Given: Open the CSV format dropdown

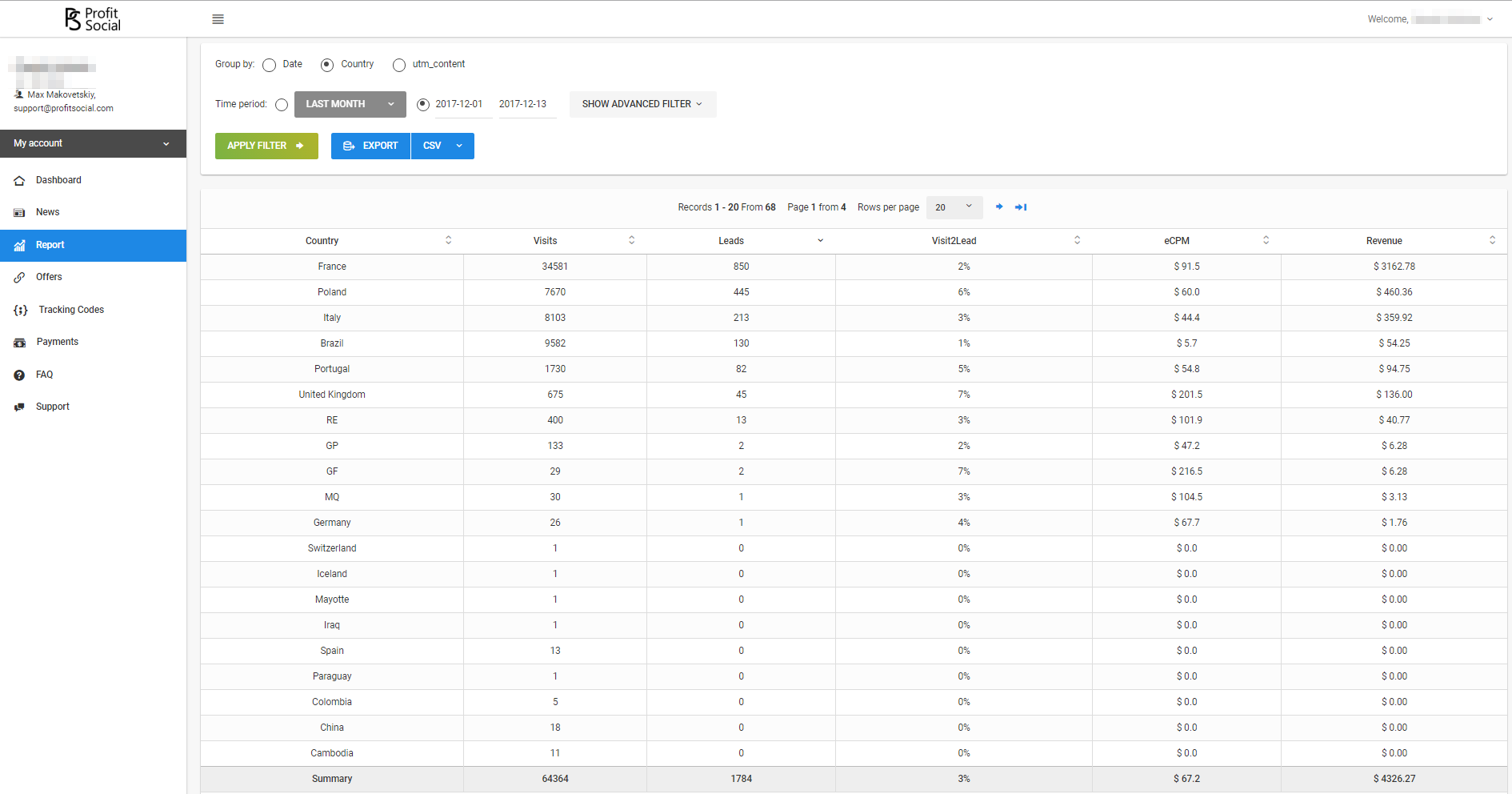Looking at the screenshot, I should pyautogui.click(x=442, y=146).
